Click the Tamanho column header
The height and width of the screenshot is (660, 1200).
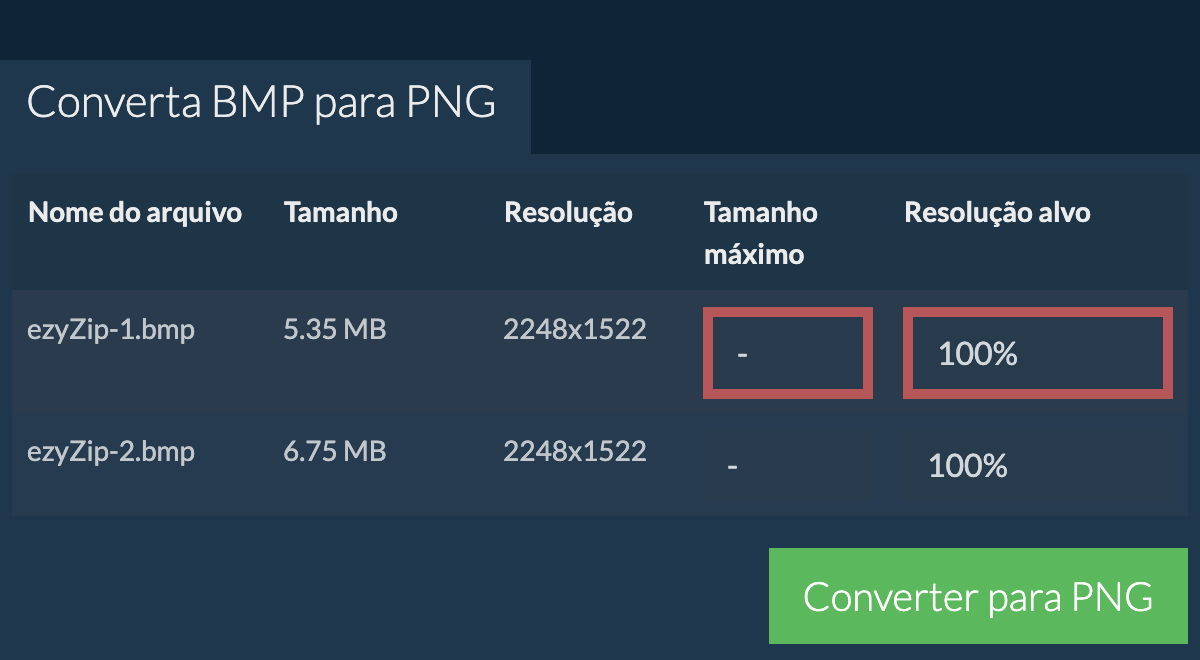(341, 212)
